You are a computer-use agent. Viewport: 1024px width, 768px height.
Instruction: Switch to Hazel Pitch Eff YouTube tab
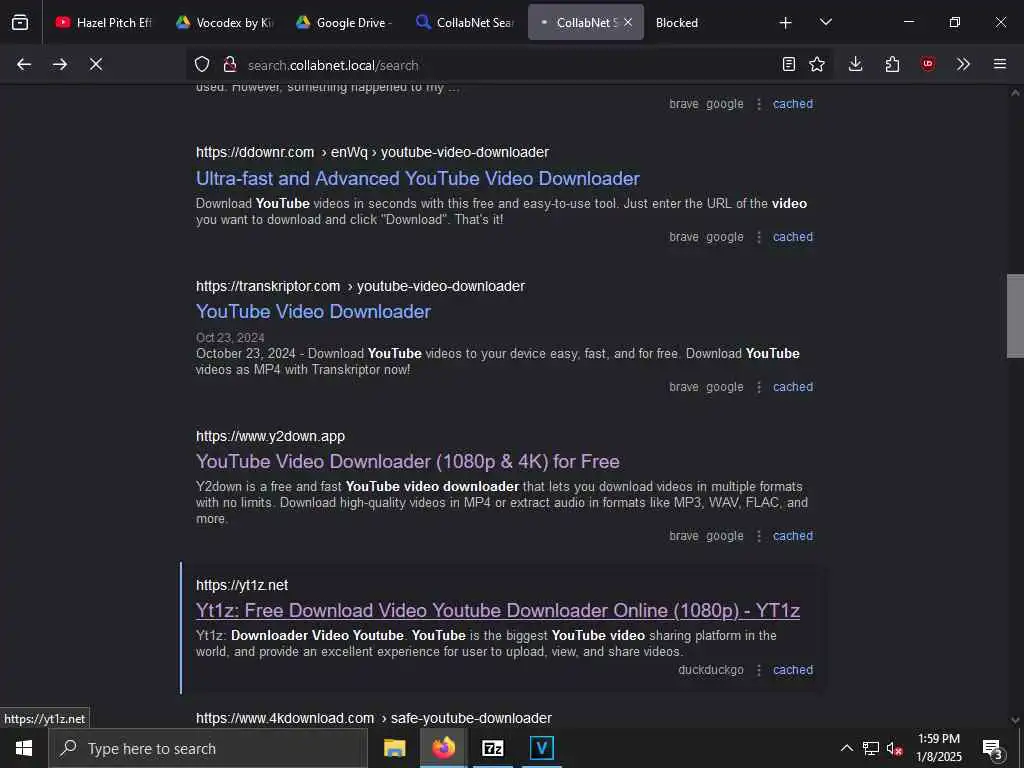pyautogui.click(x=103, y=22)
